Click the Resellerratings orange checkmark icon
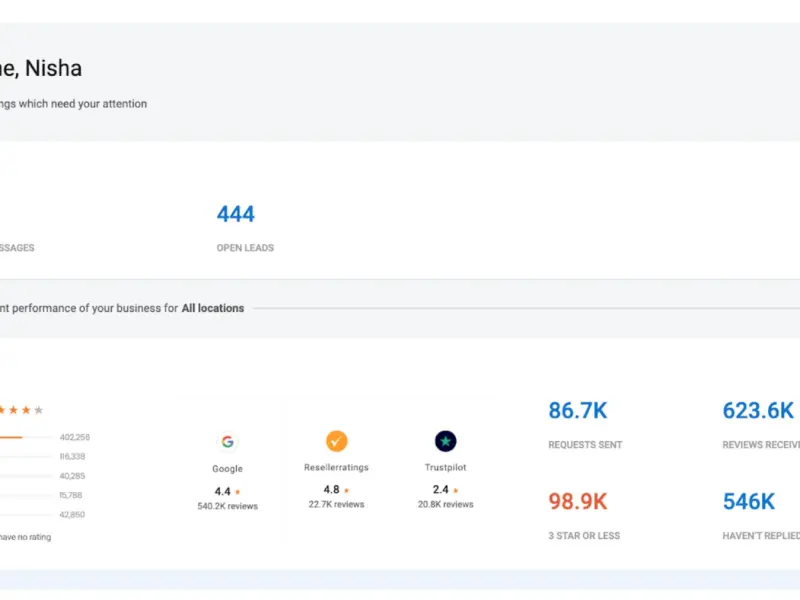 (337, 441)
